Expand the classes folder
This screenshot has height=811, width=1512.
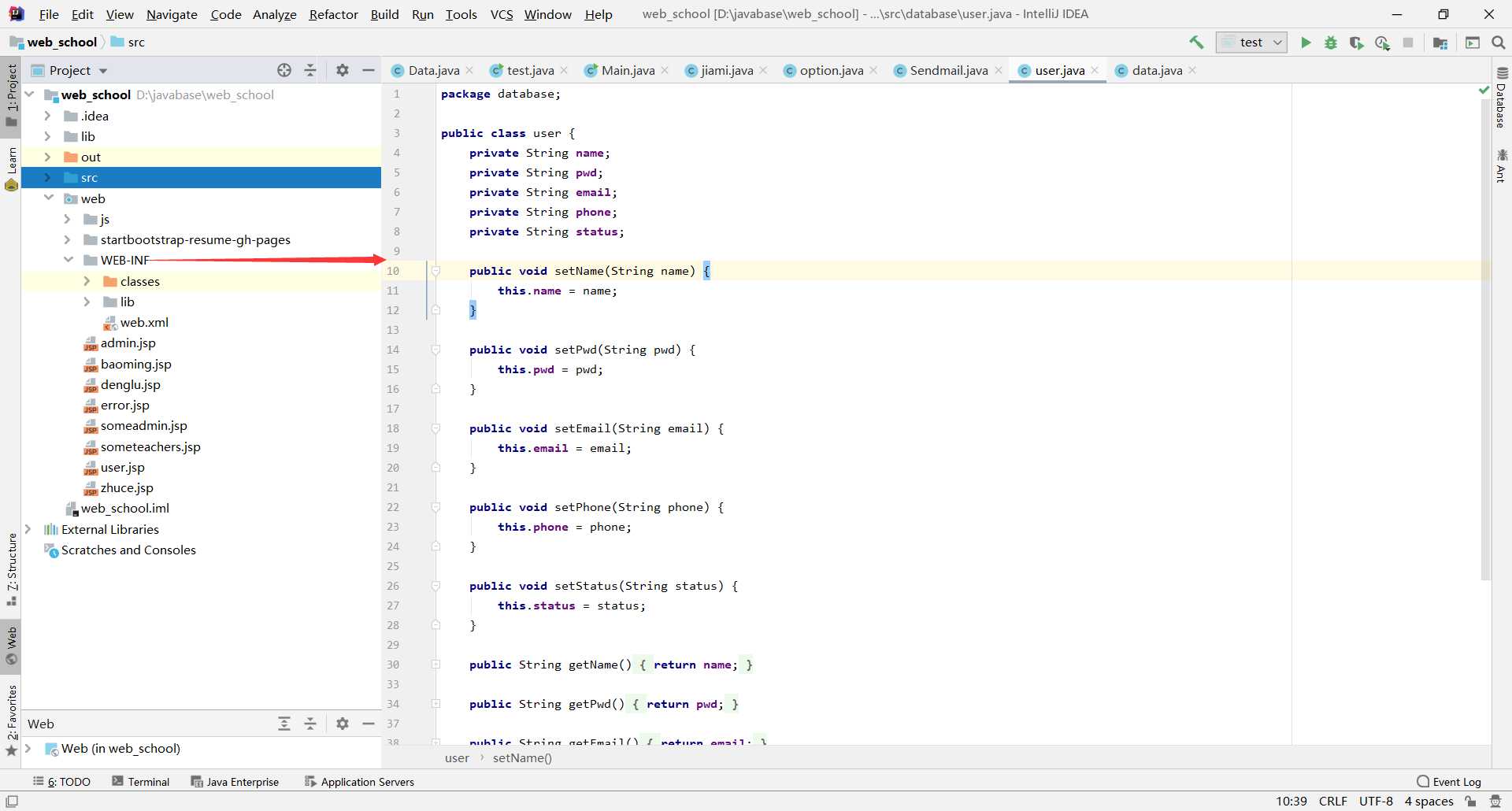[x=87, y=281]
